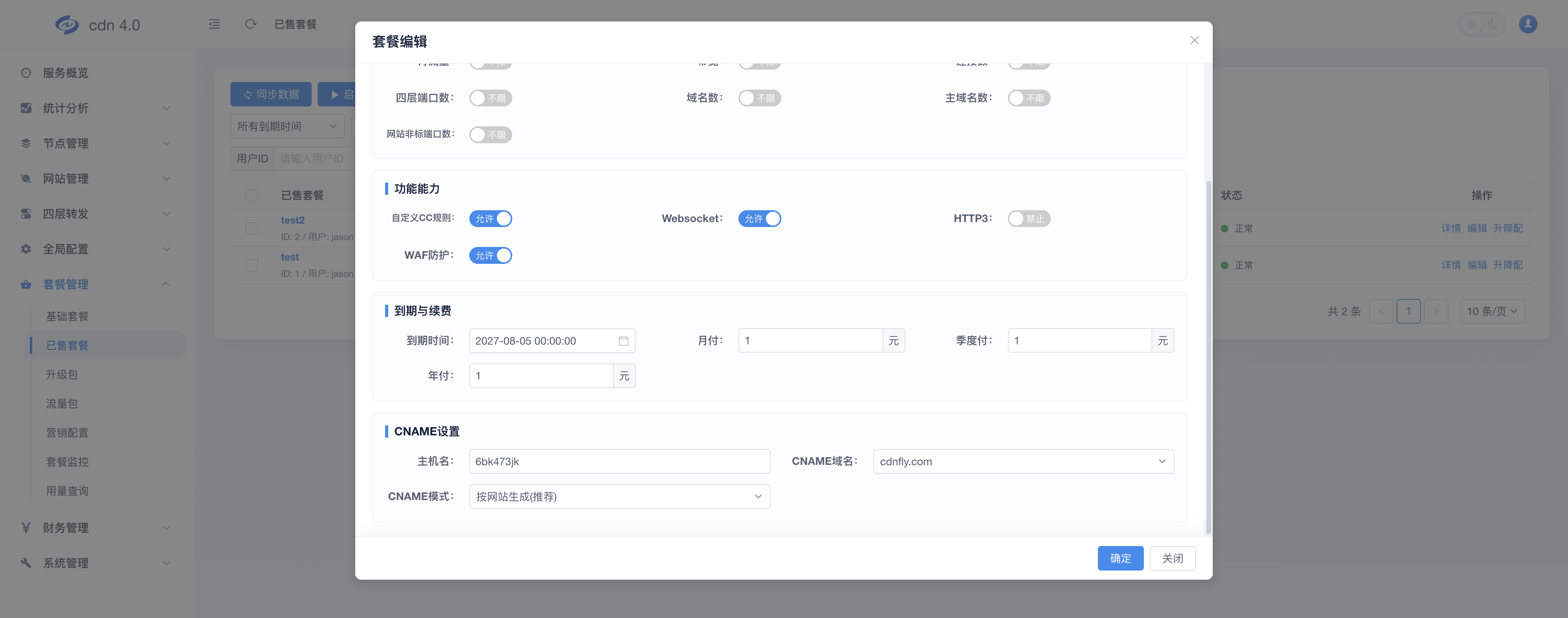Open 详情 link for the test2 row
The width and height of the screenshot is (1568, 618).
[1451, 228]
